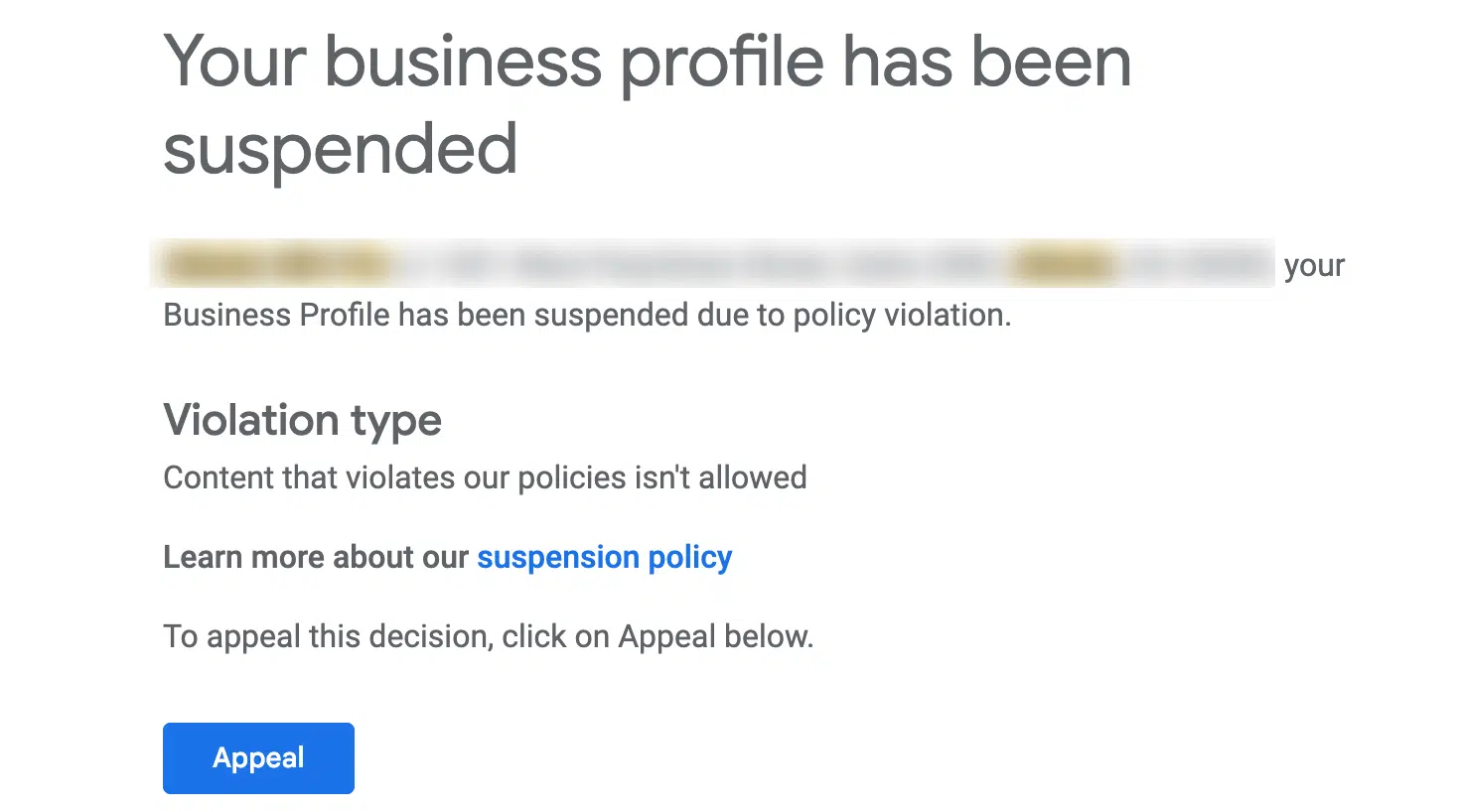Click the word "business" in main heading

463,62
